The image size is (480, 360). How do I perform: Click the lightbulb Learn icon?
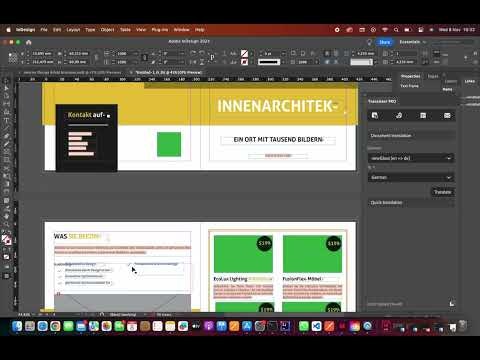click(x=369, y=42)
